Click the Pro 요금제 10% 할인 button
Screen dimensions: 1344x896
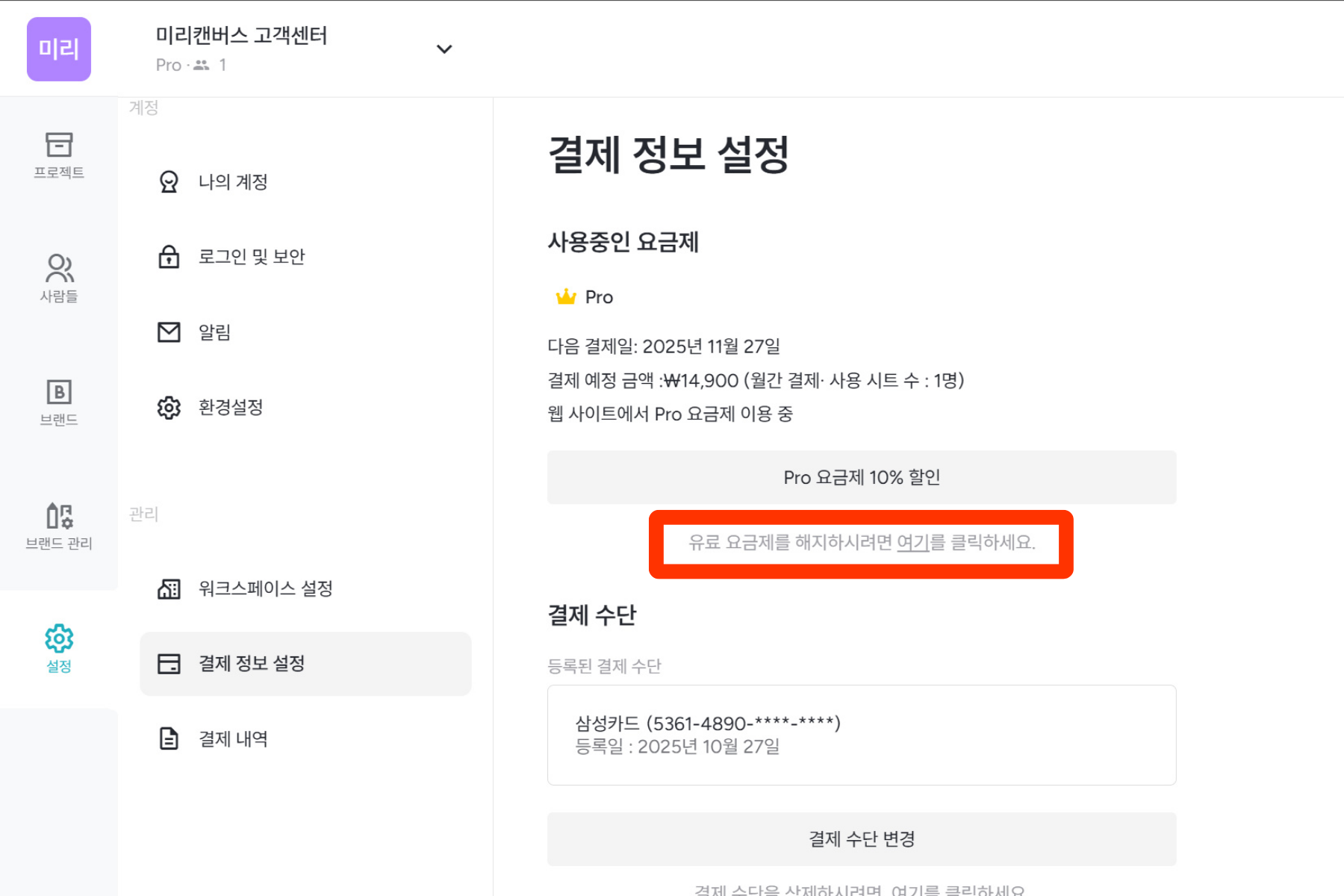(x=861, y=478)
